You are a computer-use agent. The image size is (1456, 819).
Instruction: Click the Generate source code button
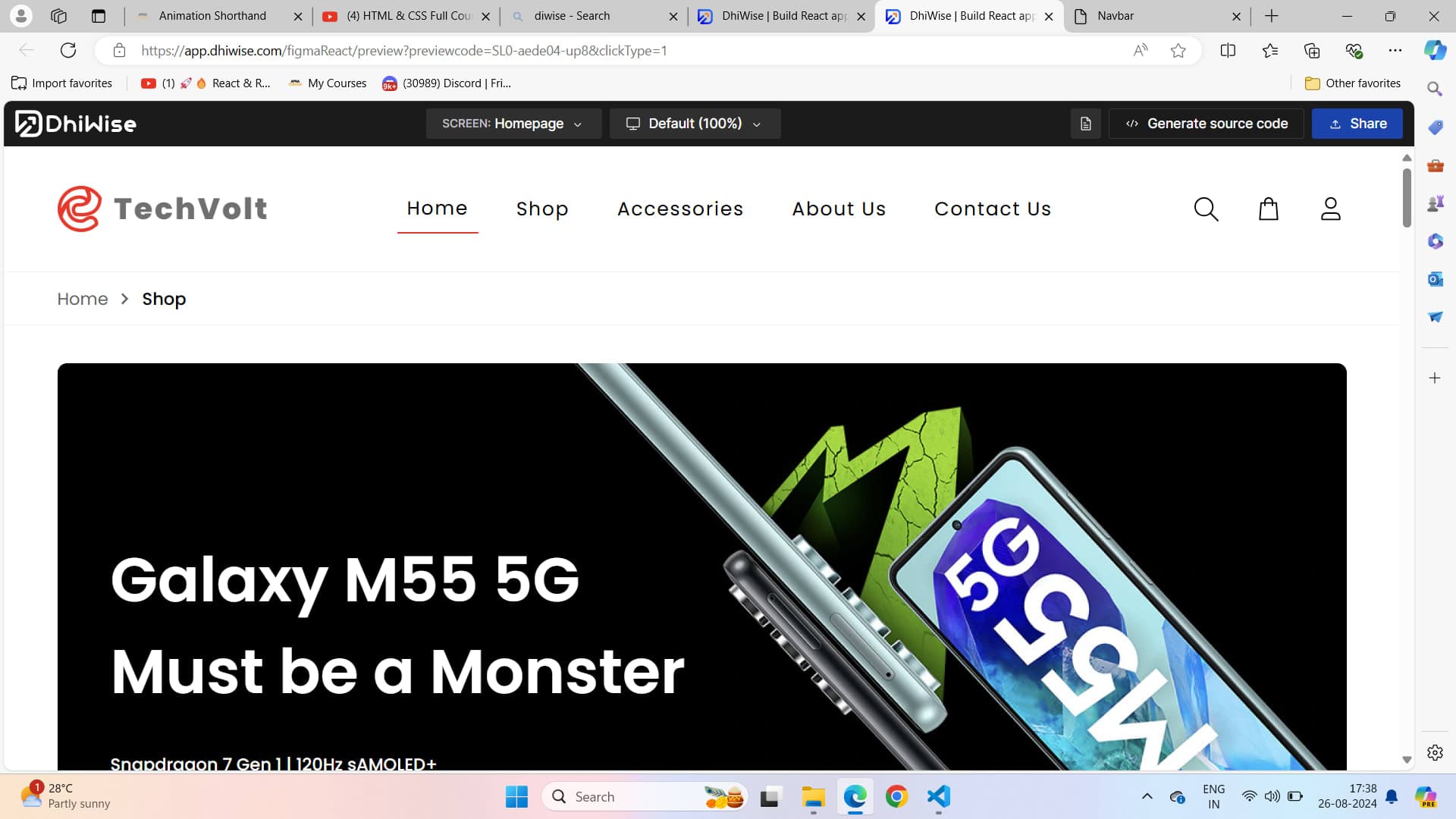click(1207, 124)
